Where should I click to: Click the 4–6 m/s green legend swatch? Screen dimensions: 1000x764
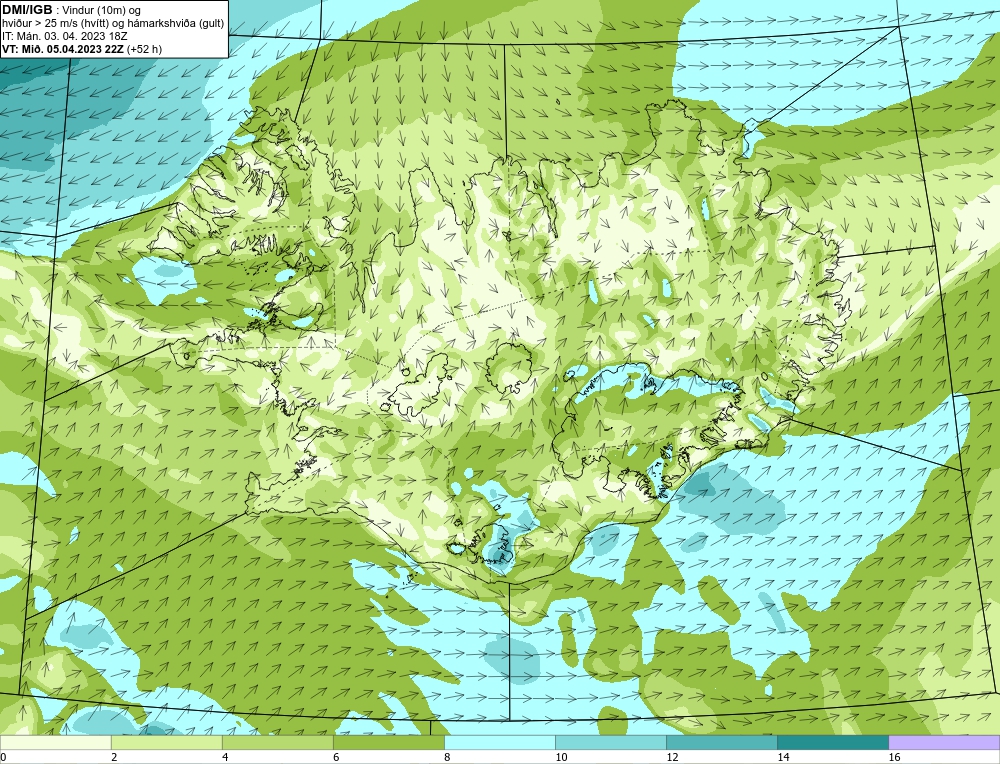277,742
